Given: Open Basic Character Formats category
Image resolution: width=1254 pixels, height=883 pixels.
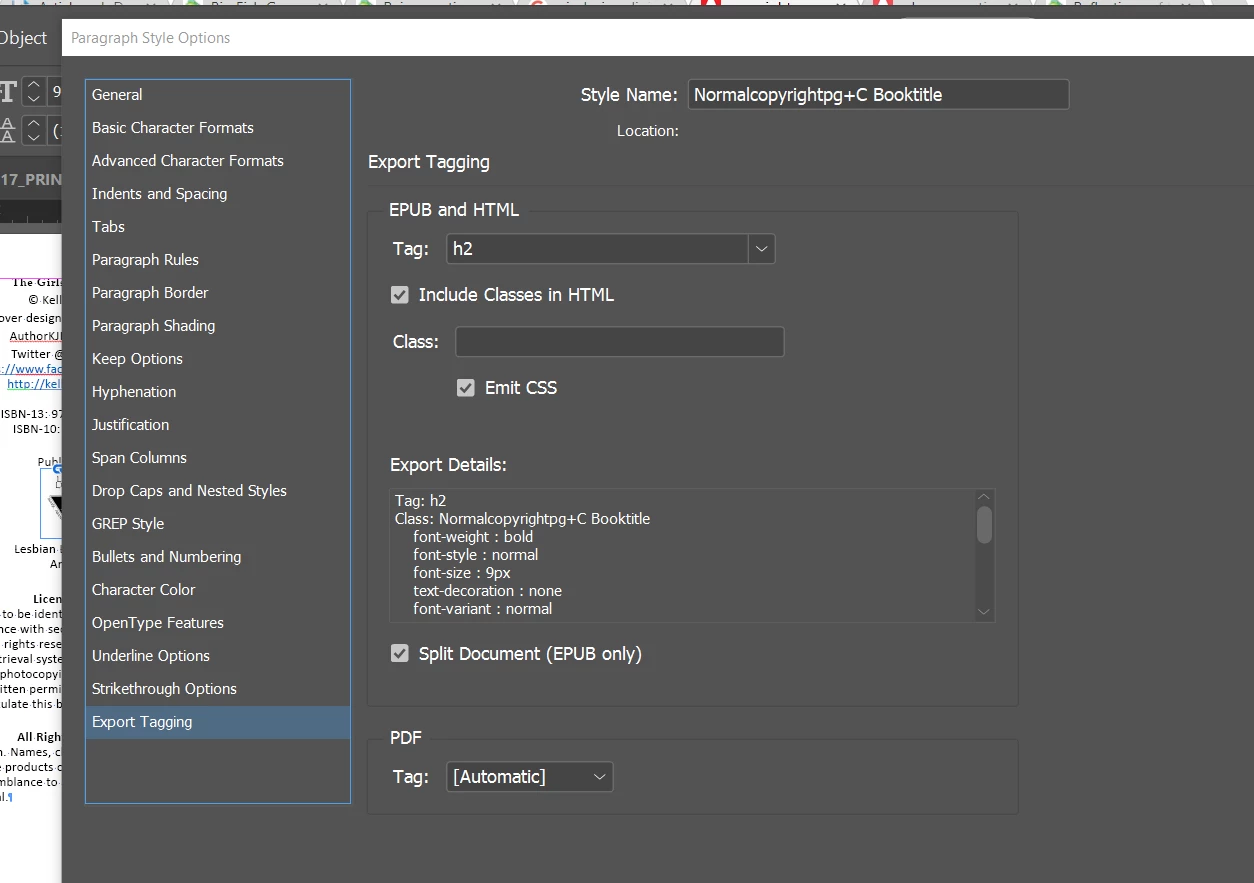Looking at the screenshot, I should pos(218,128).
